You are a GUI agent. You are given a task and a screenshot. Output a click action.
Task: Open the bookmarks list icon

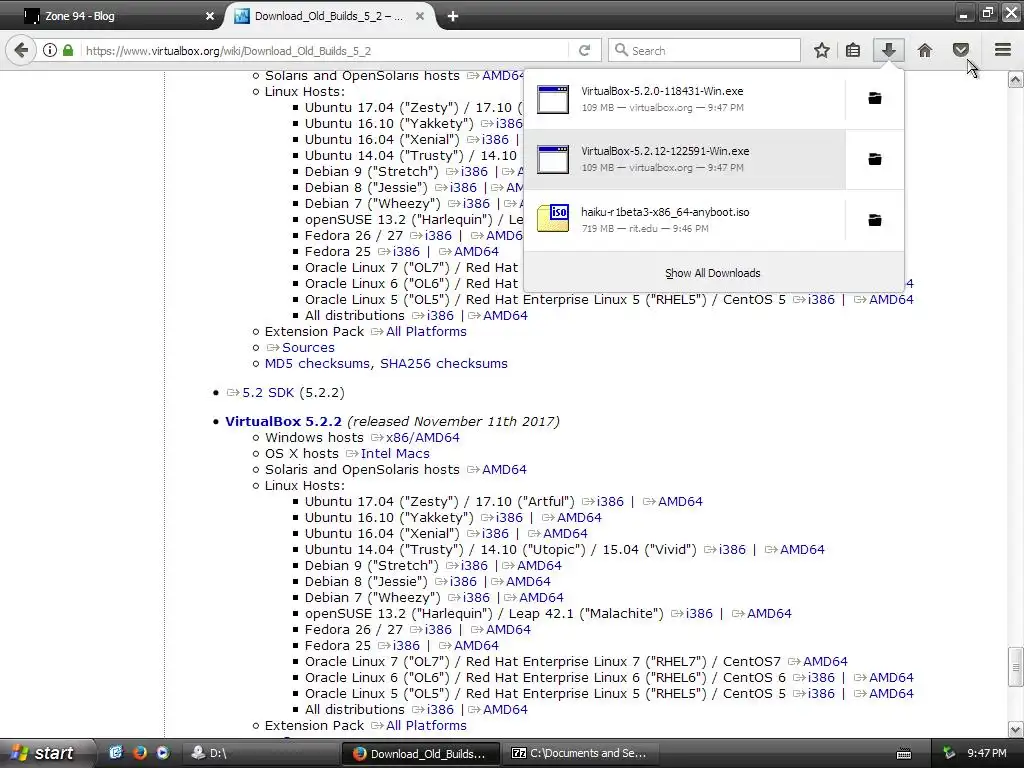pyautogui.click(x=853, y=50)
